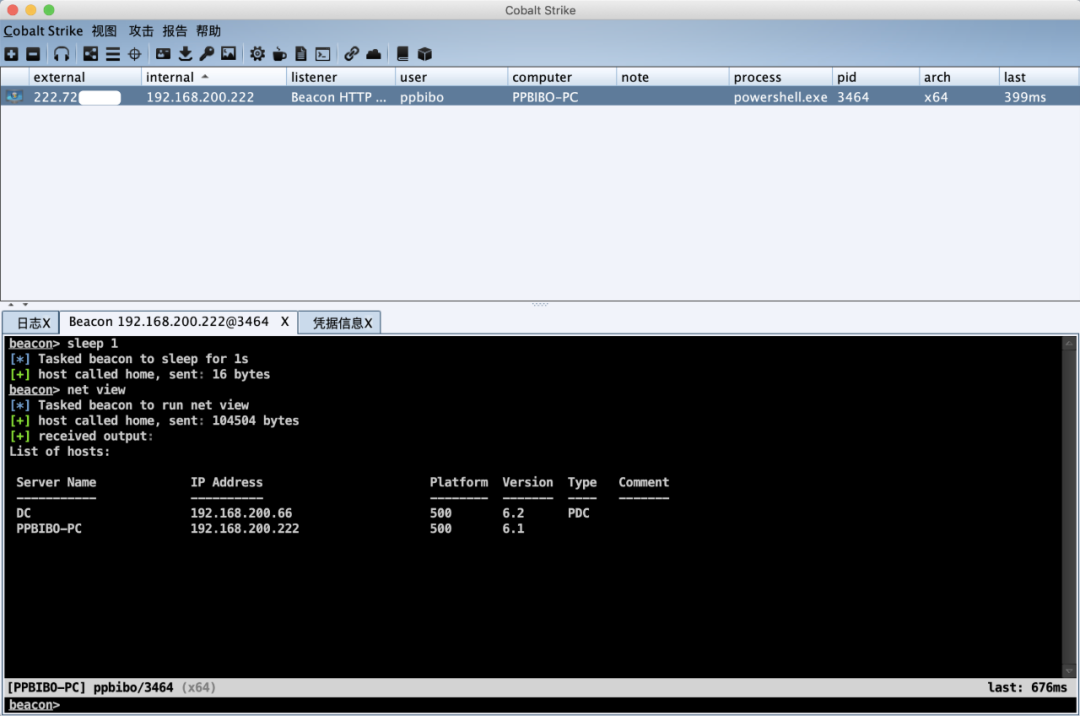Generate an Office macro via the document icon
This screenshot has height=716, width=1080.
pos(301,54)
